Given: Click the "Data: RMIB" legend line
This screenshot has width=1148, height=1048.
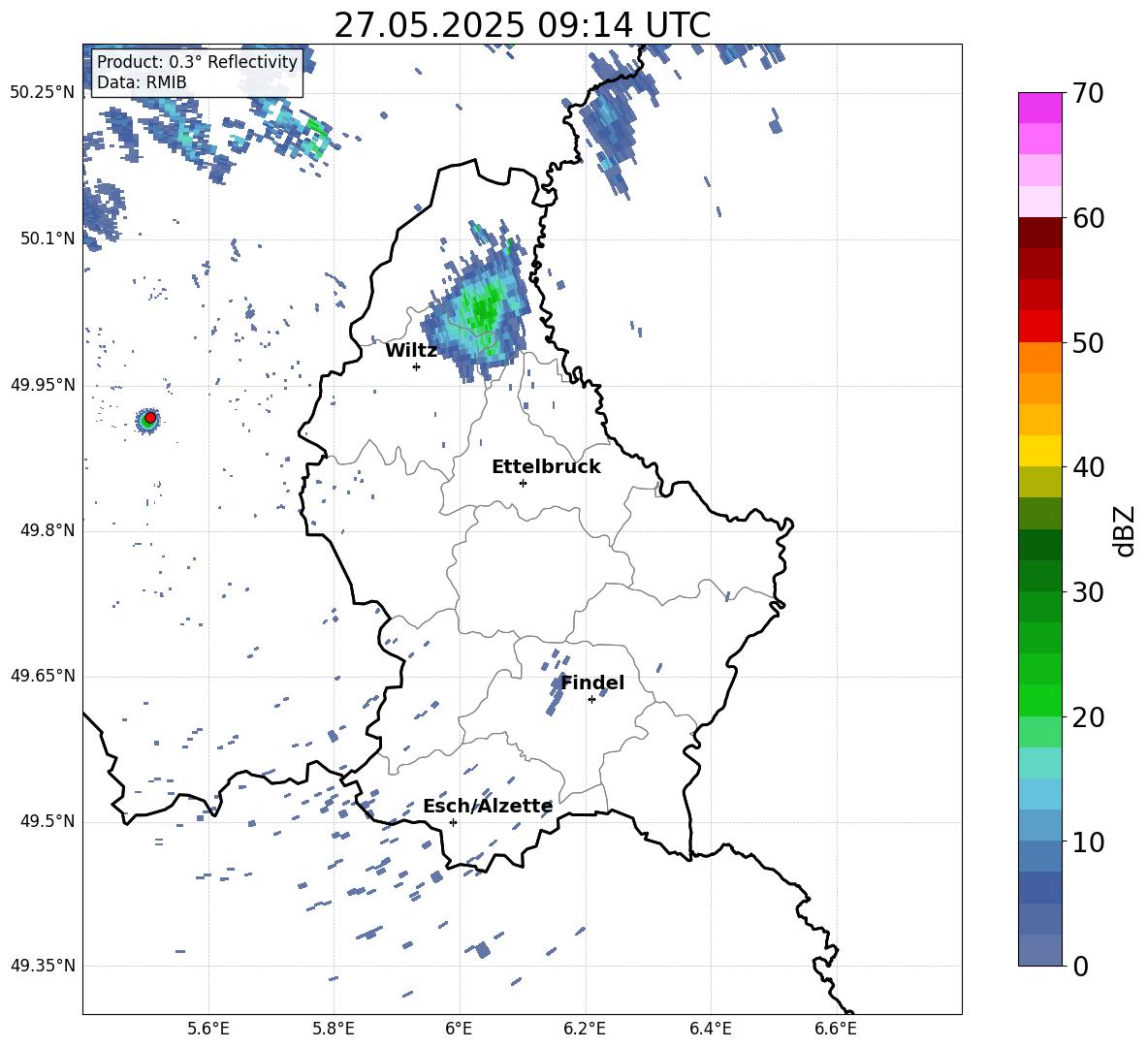Looking at the screenshot, I should click(x=142, y=82).
